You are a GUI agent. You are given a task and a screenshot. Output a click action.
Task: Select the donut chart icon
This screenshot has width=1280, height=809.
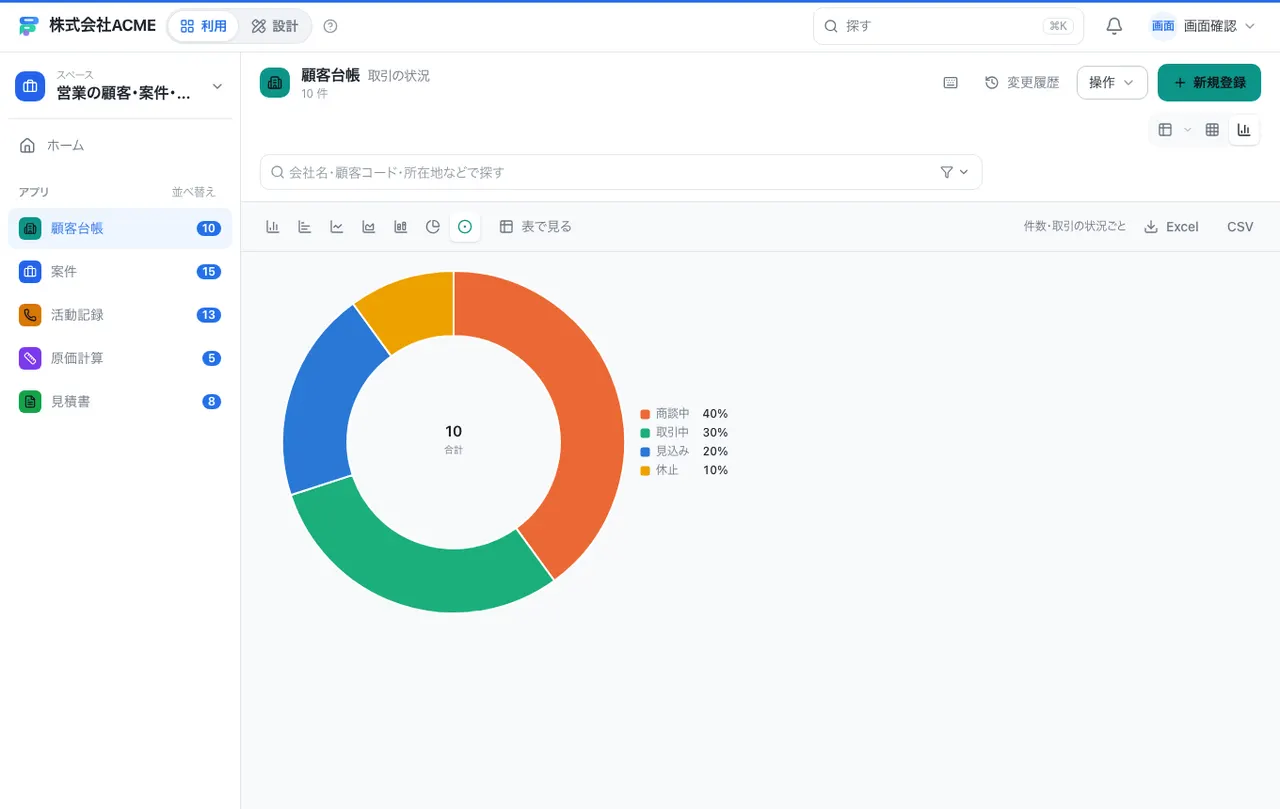(464, 227)
